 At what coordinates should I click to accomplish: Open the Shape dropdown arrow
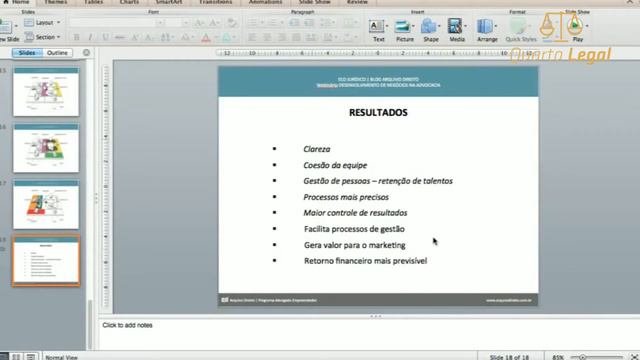coord(439,27)
